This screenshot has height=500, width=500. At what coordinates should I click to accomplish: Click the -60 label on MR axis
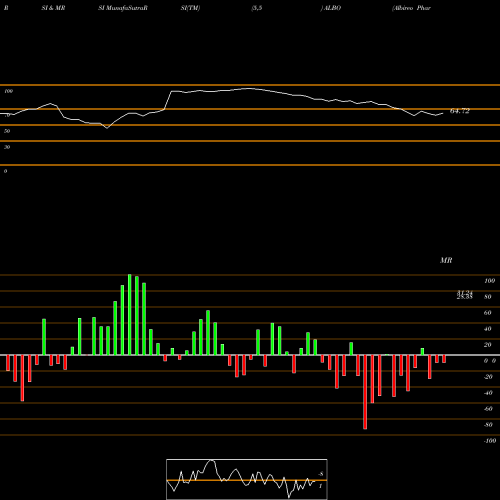[x=488, y=409]
